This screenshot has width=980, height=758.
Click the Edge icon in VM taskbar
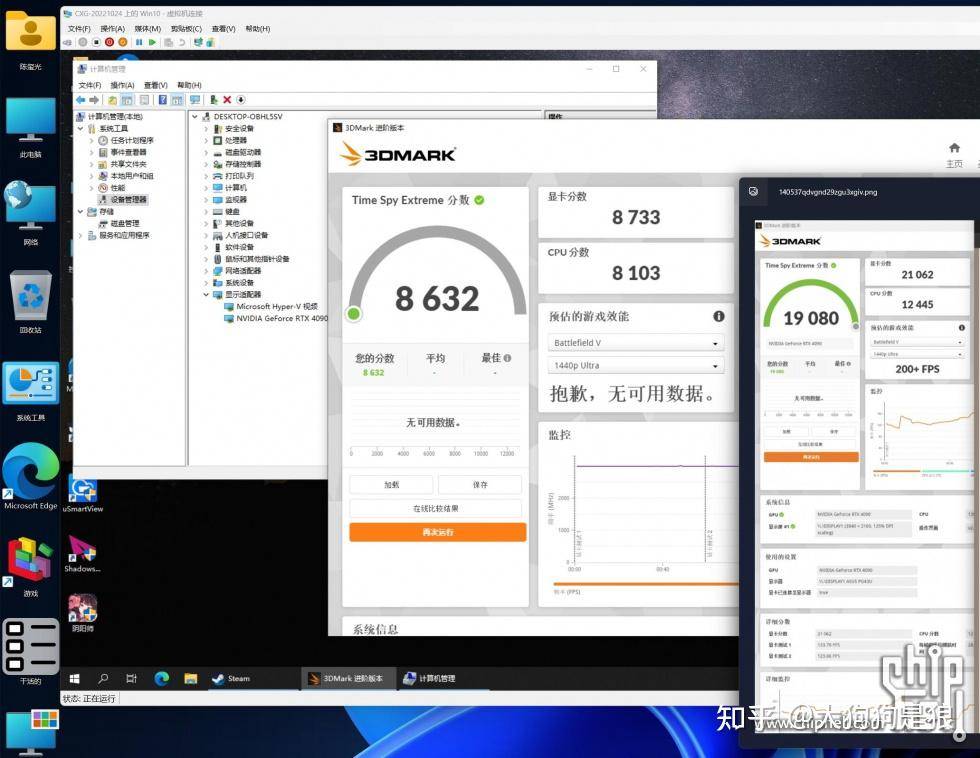click(161, 678)
